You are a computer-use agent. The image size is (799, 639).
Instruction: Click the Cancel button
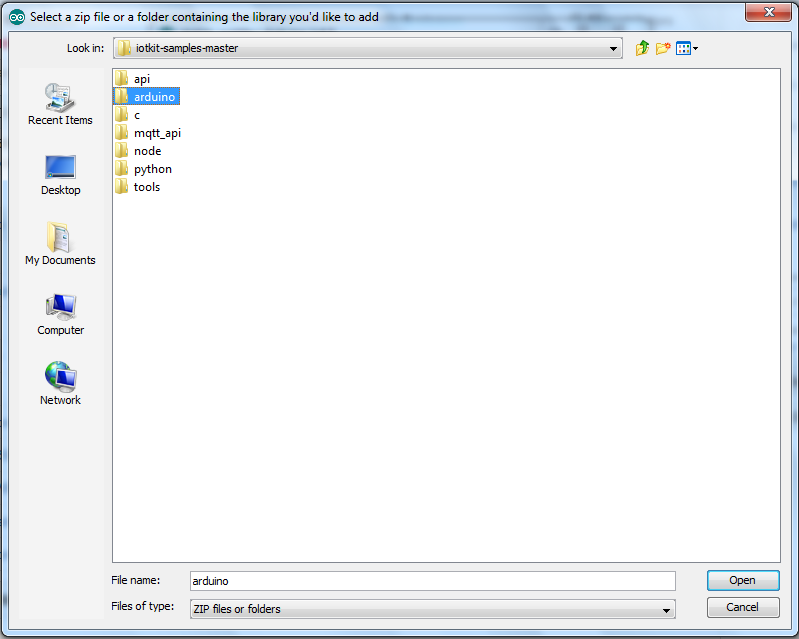click(x=743, y=607)
